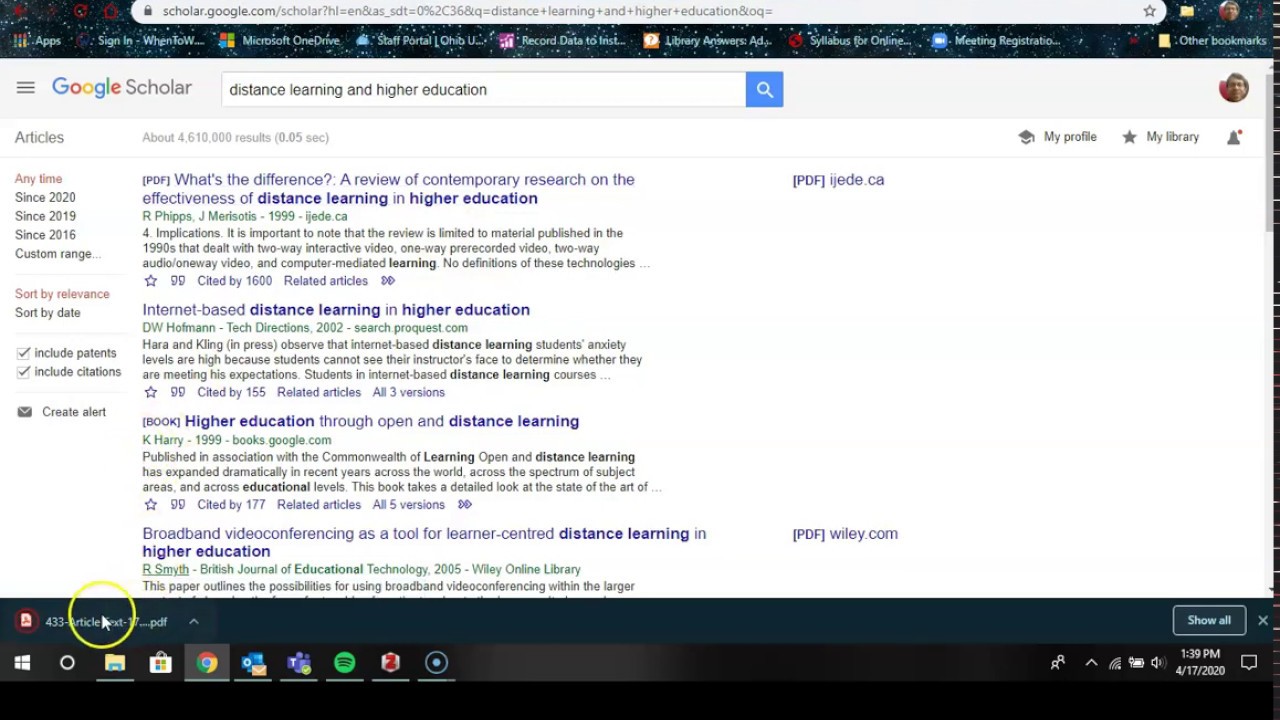
Task: Open Microsoft Teams from the taskbar
Action: [x=299, y=662]
